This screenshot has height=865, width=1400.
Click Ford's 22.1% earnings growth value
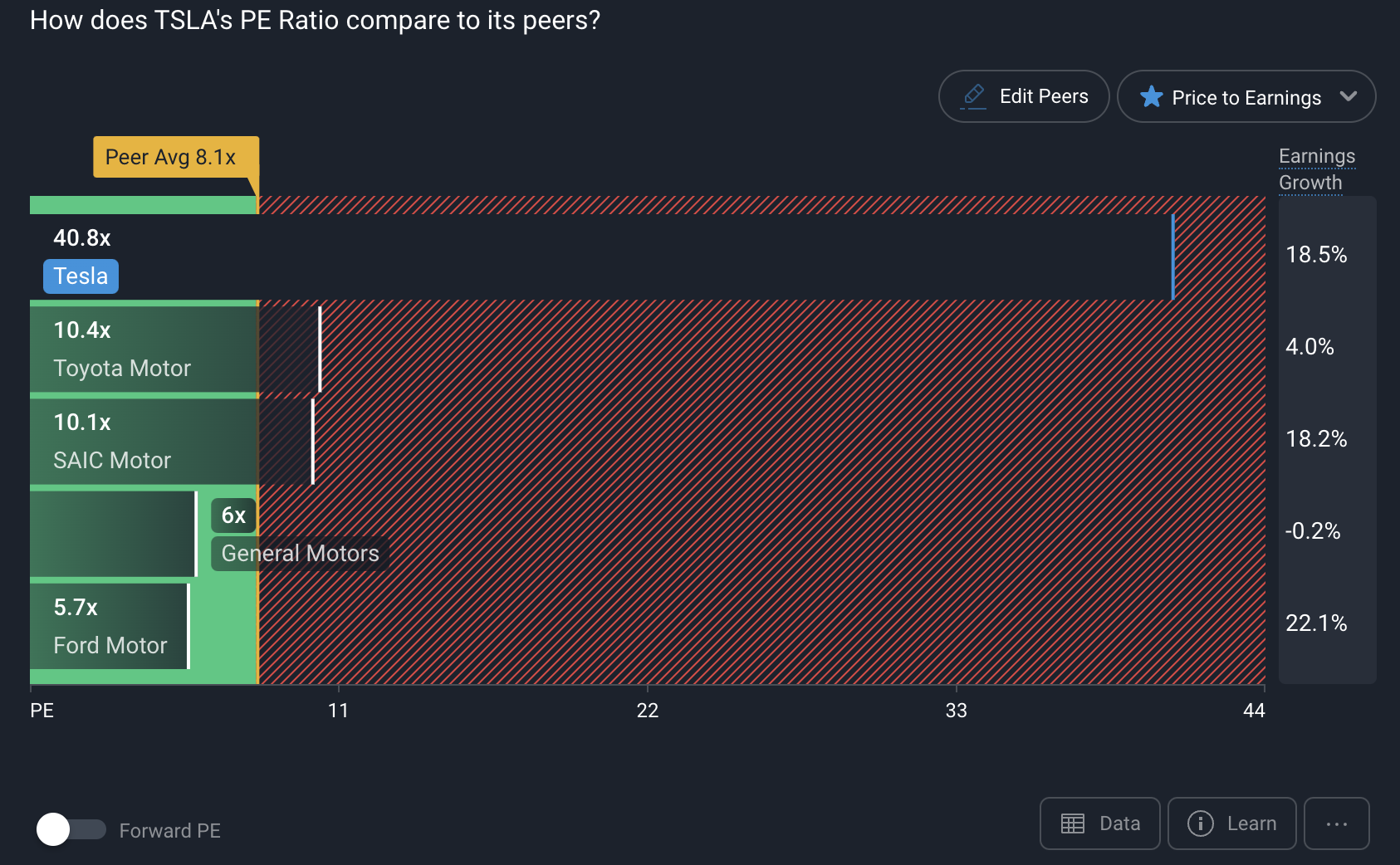pos(1316,623)
